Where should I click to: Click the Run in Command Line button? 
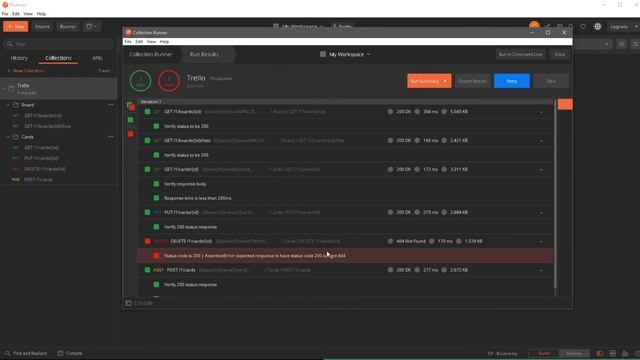click(520, 54)
